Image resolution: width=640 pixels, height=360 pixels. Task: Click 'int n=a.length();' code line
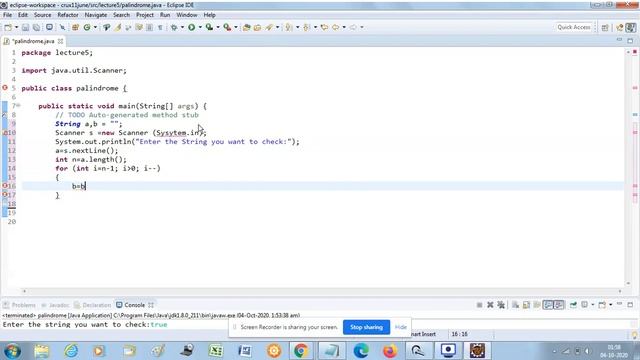(91, 160)
